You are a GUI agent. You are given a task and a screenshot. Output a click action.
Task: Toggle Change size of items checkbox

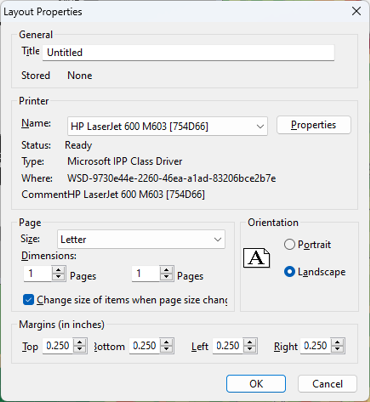(x=29, y=300)
